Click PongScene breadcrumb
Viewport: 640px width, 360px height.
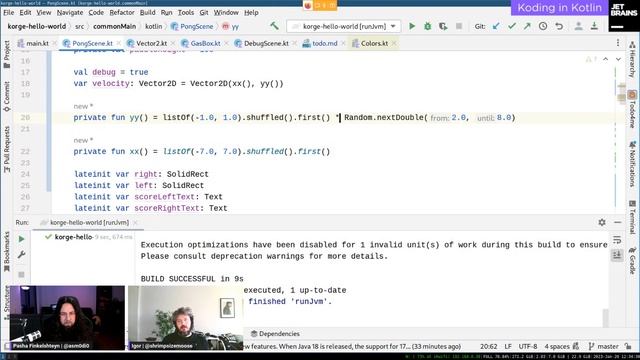pyautogui.click(x=192, y=26)
